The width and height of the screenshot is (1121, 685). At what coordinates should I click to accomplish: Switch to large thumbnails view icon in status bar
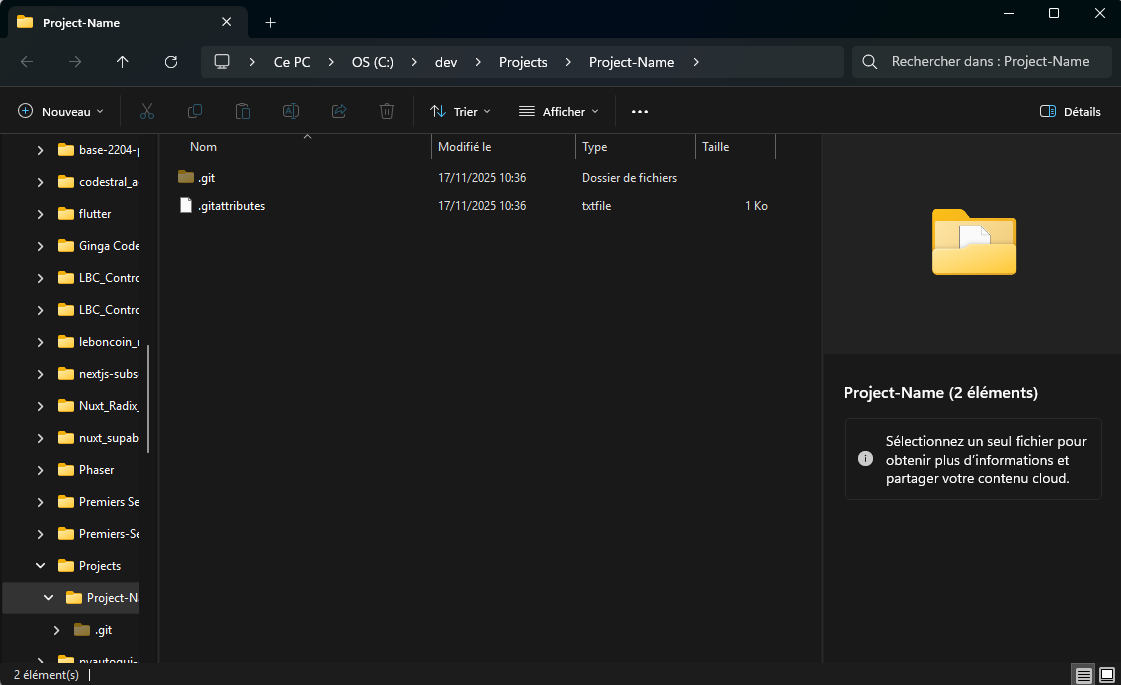(1107, 675)
